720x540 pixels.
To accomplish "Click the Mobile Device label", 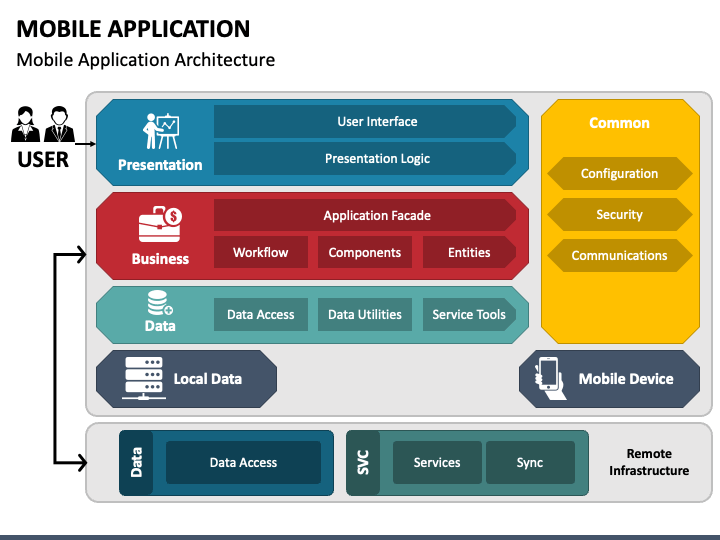I will 626,379.
